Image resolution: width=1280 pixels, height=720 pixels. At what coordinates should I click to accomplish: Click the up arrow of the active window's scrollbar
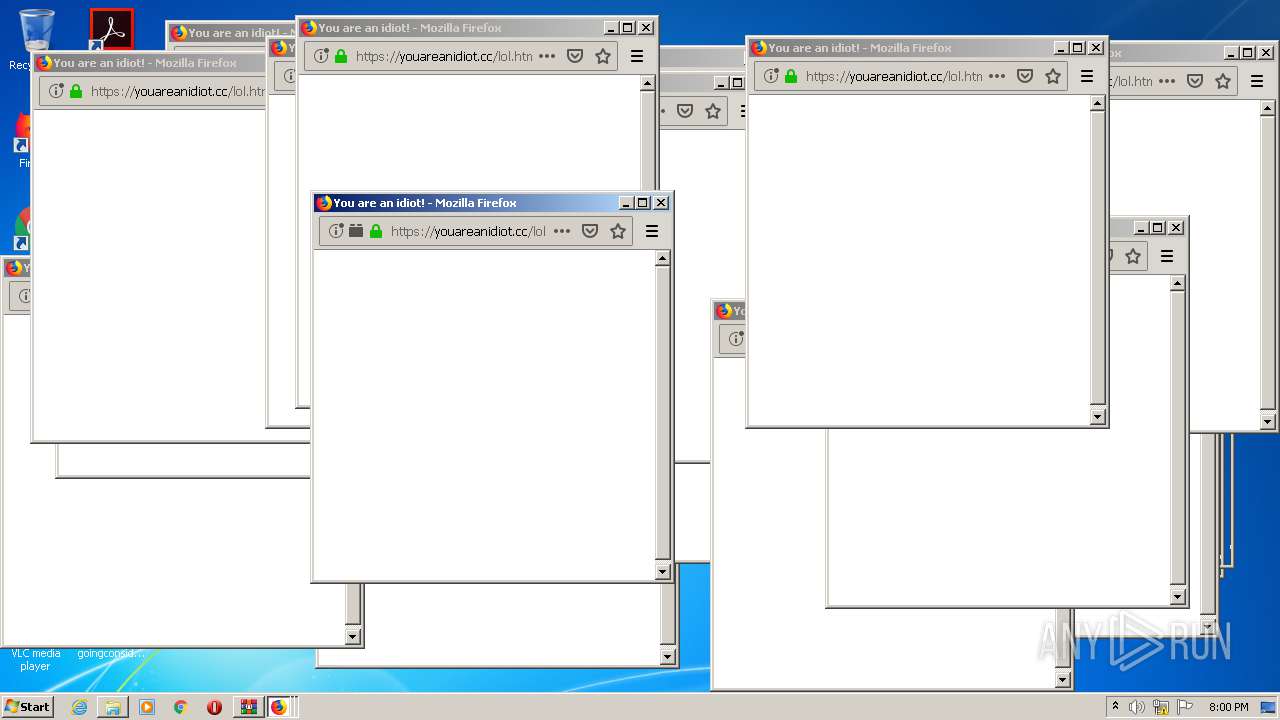pyautogui.click(x=662, y=259)
